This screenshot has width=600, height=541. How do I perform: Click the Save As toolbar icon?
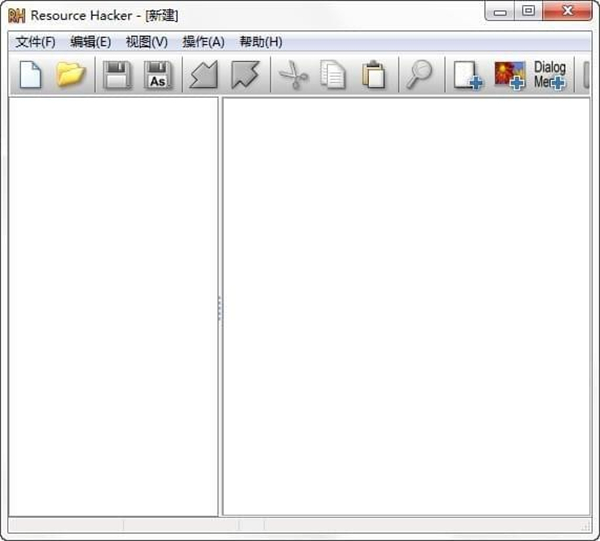tap(158, 75)
